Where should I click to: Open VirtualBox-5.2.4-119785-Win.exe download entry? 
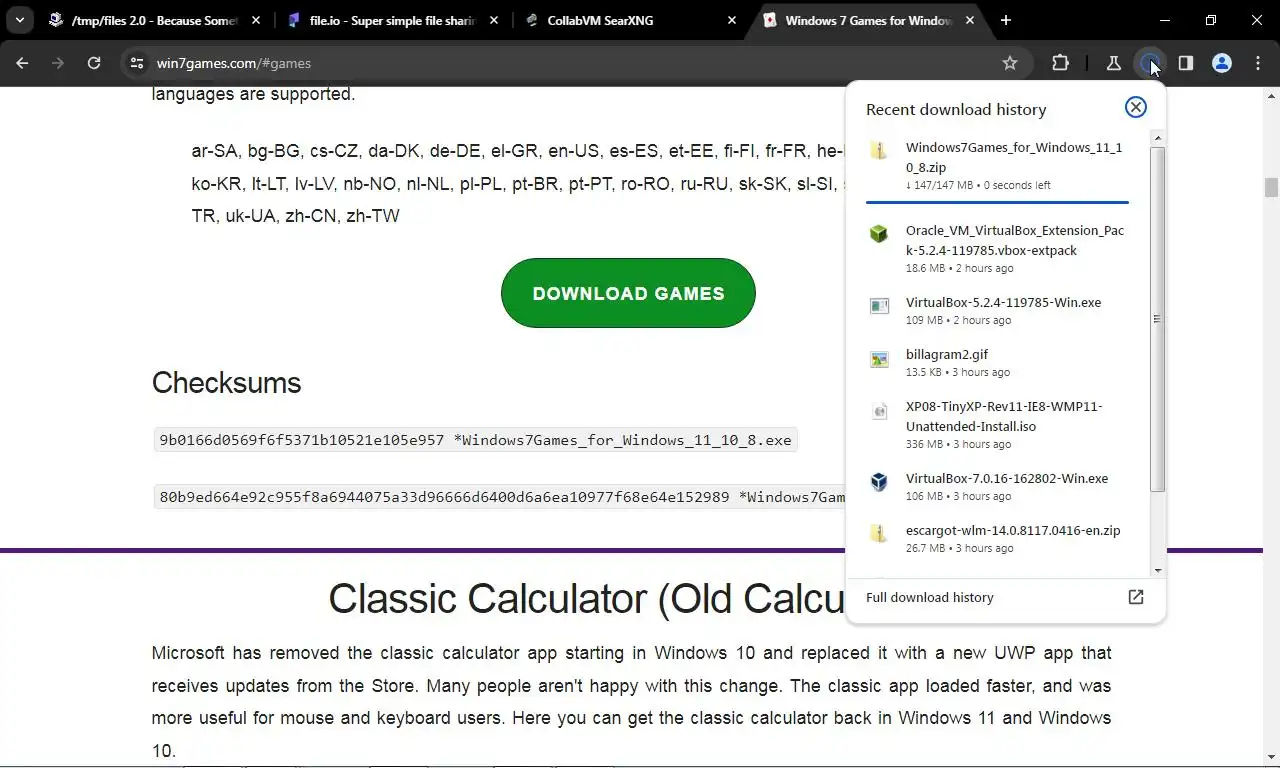pos(998,311)
